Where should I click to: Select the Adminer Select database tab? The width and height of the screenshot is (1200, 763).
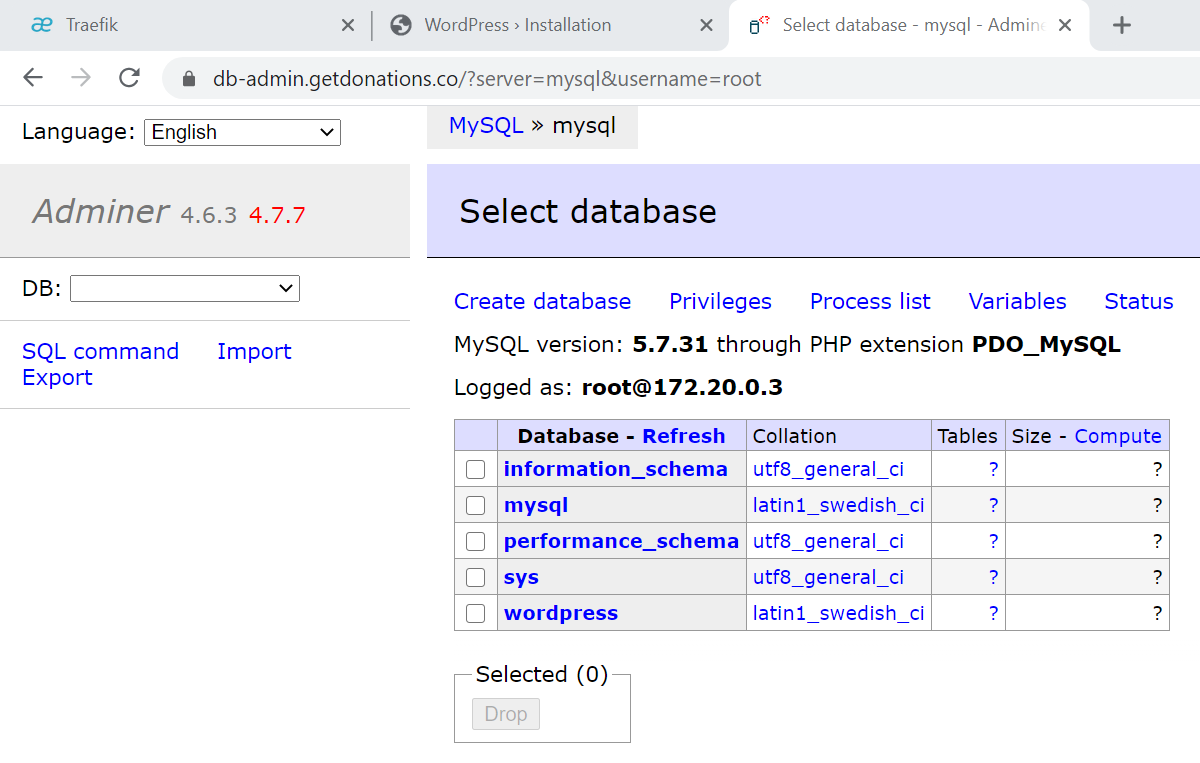coord(910,26)
